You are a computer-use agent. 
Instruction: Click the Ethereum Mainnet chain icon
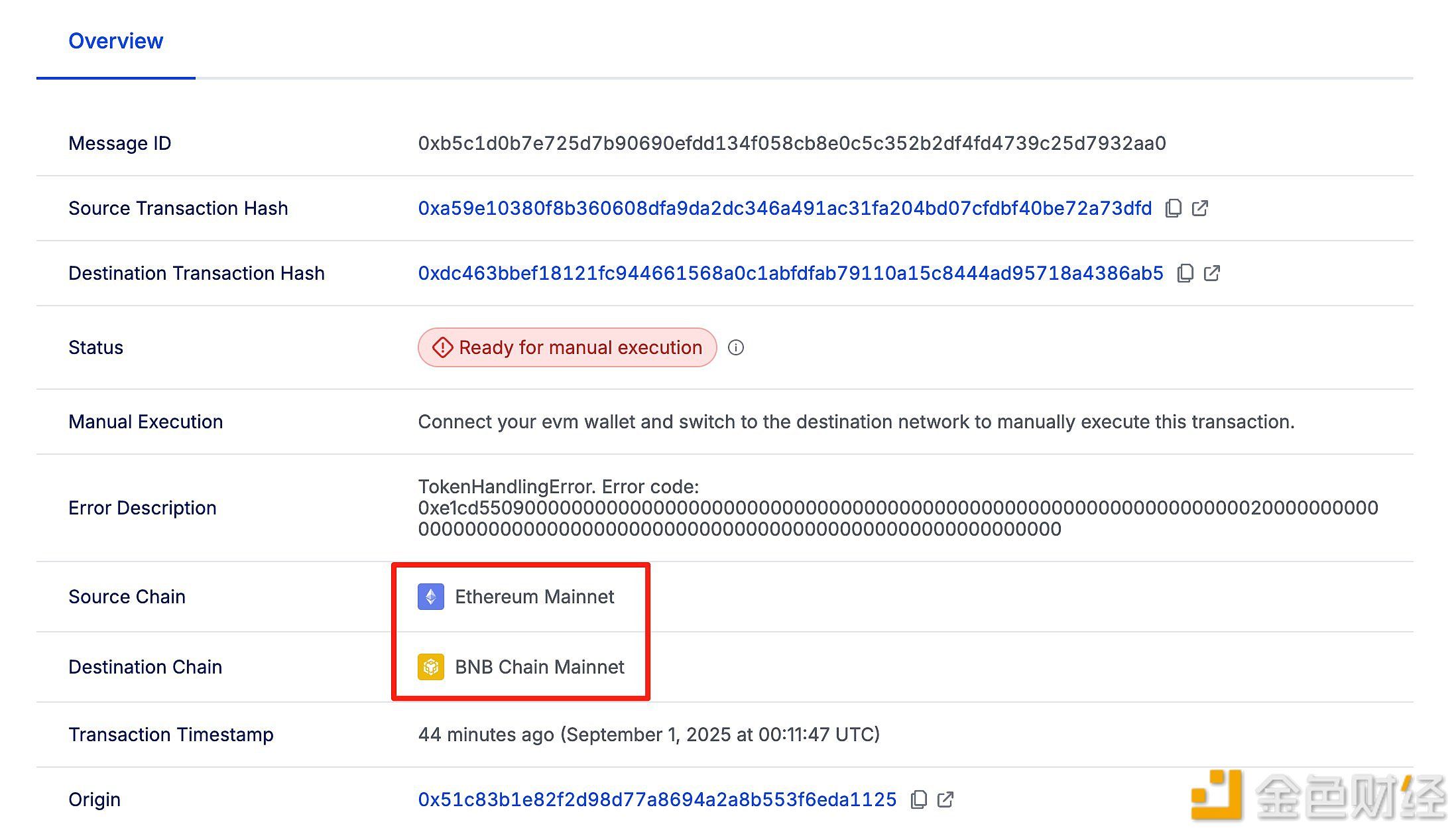(431, 597)
